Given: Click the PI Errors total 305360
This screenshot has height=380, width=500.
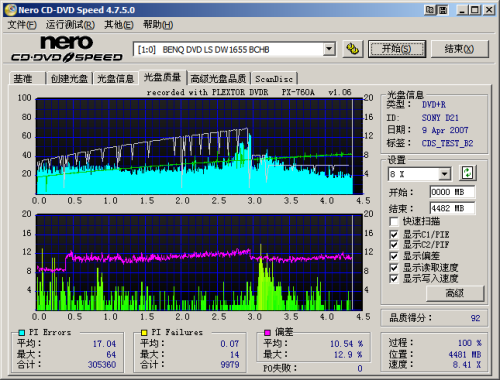Looking at the screenshot, I should tap(102, 365).
